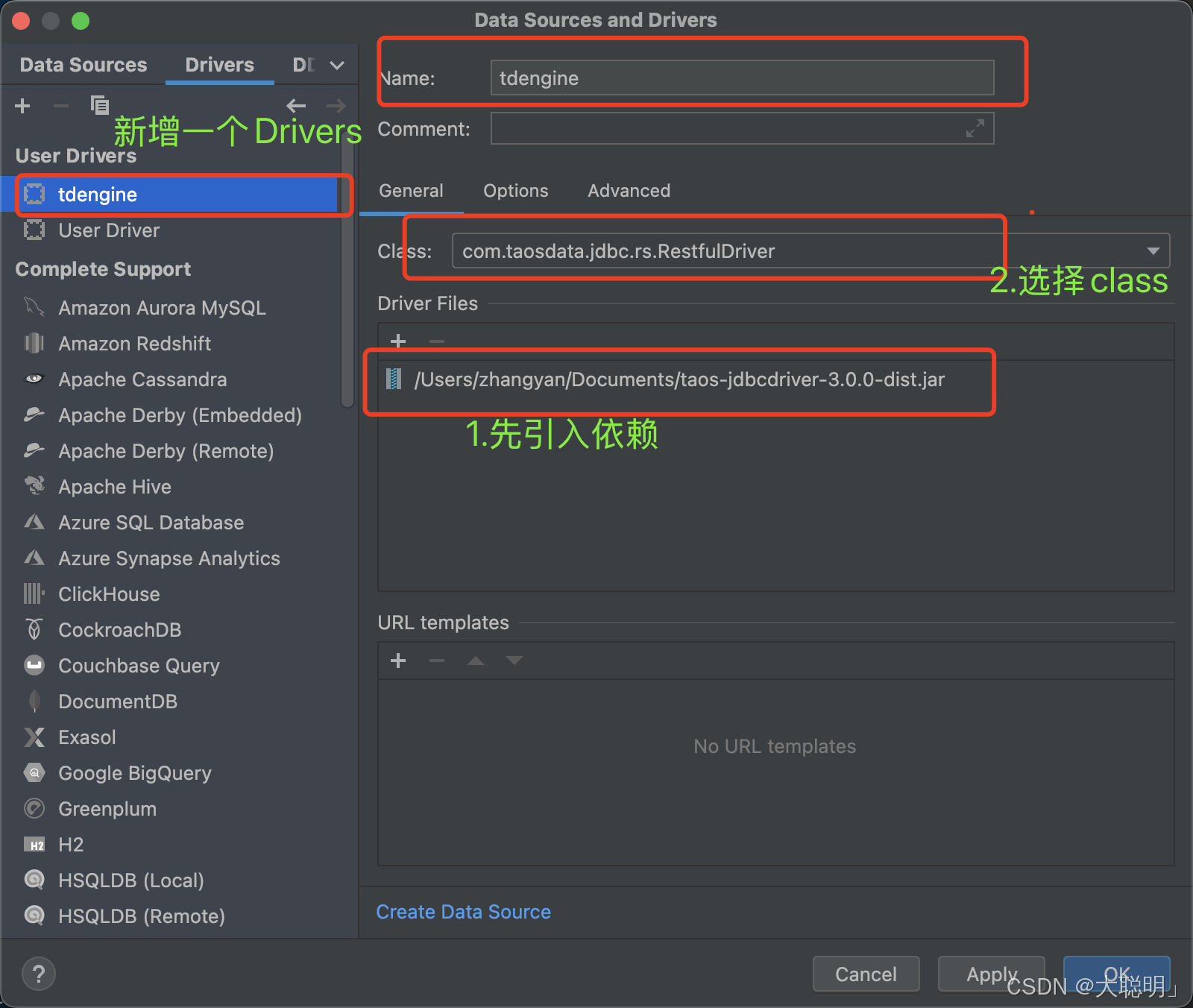
Task: Navigate back using the left arrow icon
Action: 297,105
